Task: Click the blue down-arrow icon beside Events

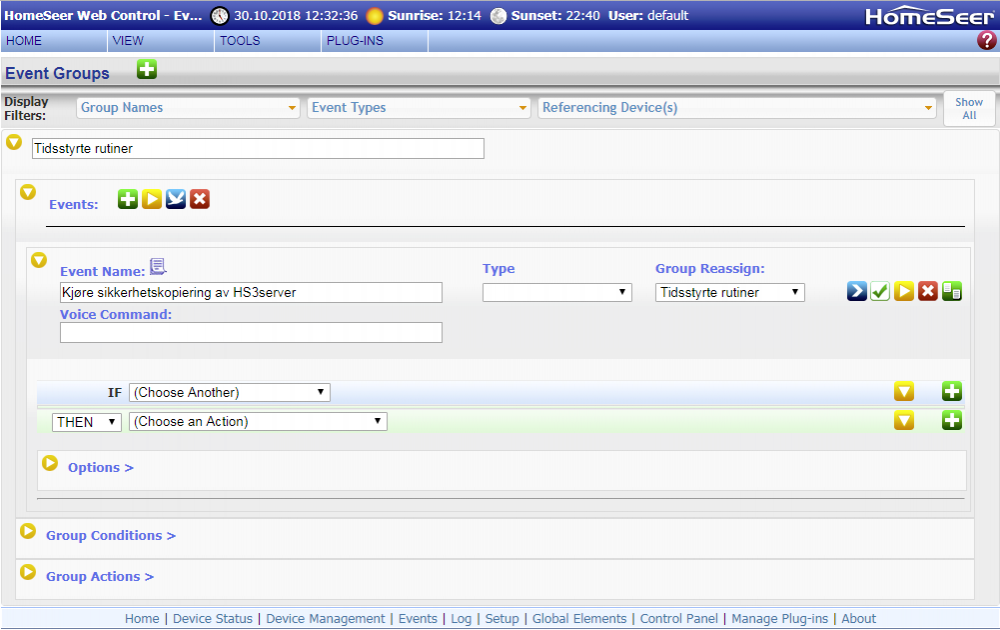Action: 176,200
